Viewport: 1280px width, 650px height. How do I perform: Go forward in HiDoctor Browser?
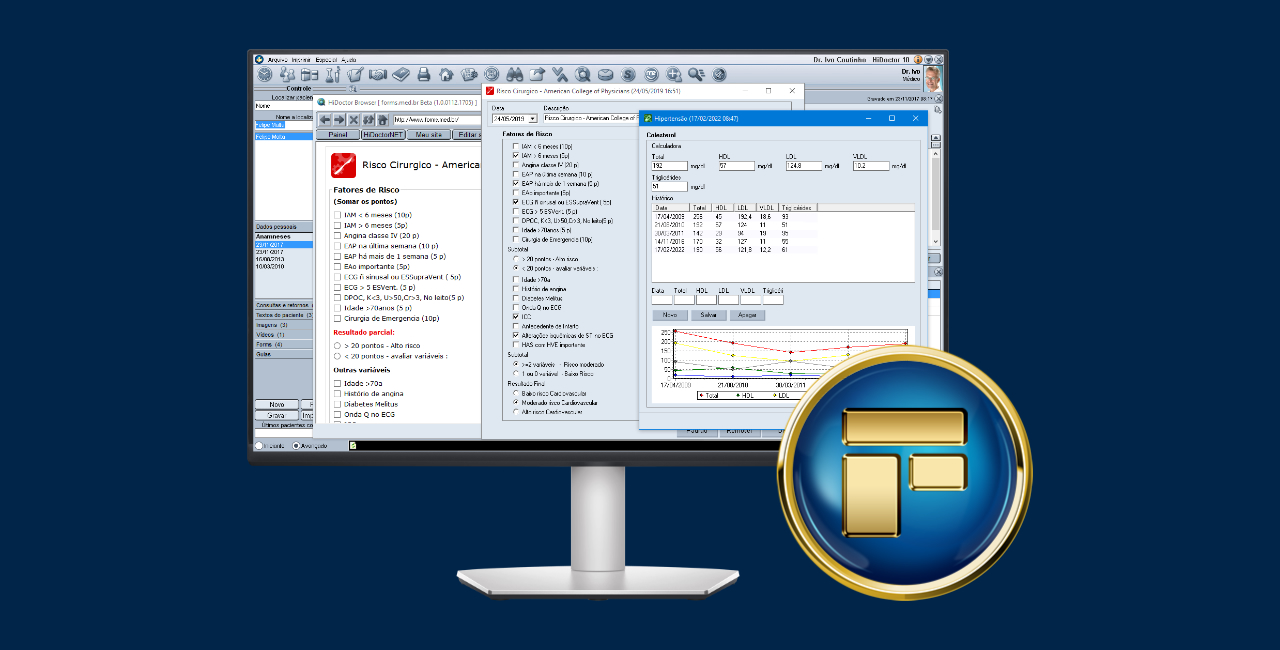click(x=339, y=120)
